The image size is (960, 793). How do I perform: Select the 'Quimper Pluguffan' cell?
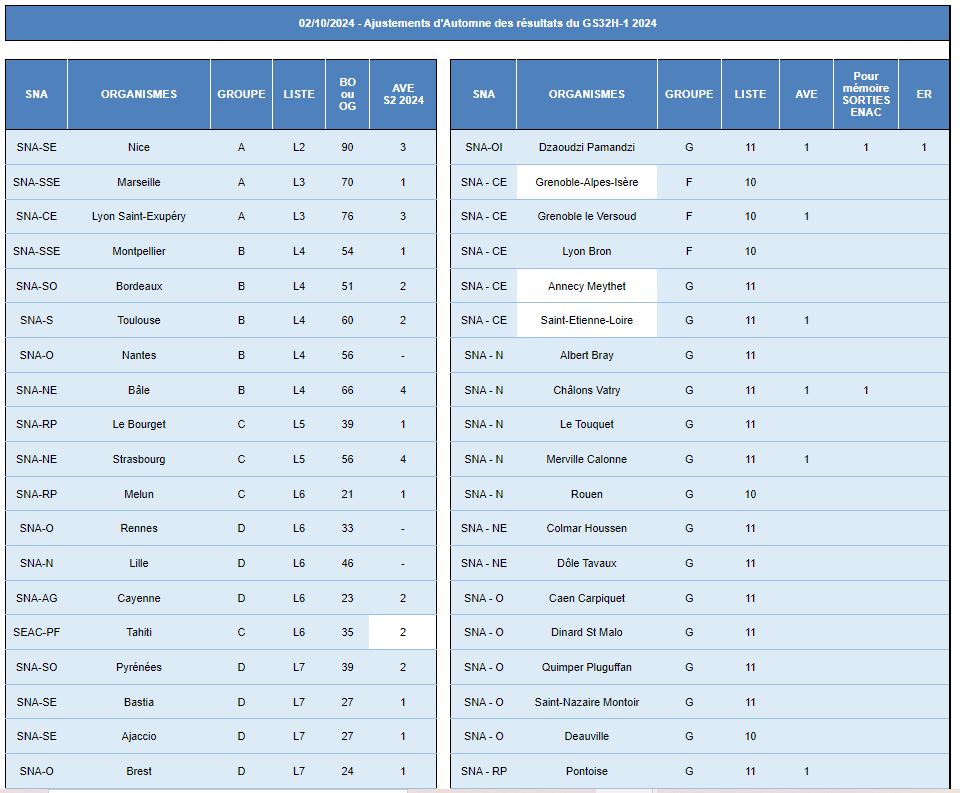click(587, 667)
